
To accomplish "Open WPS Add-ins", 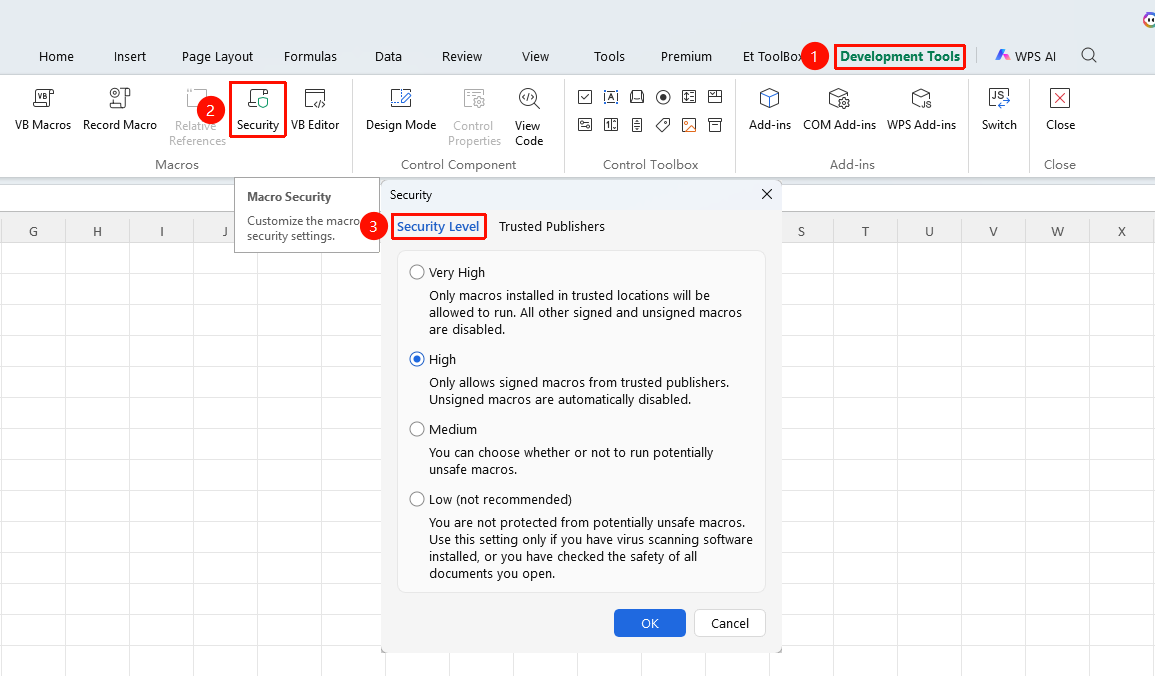I will pyautogui.click(x=921, y=109).
